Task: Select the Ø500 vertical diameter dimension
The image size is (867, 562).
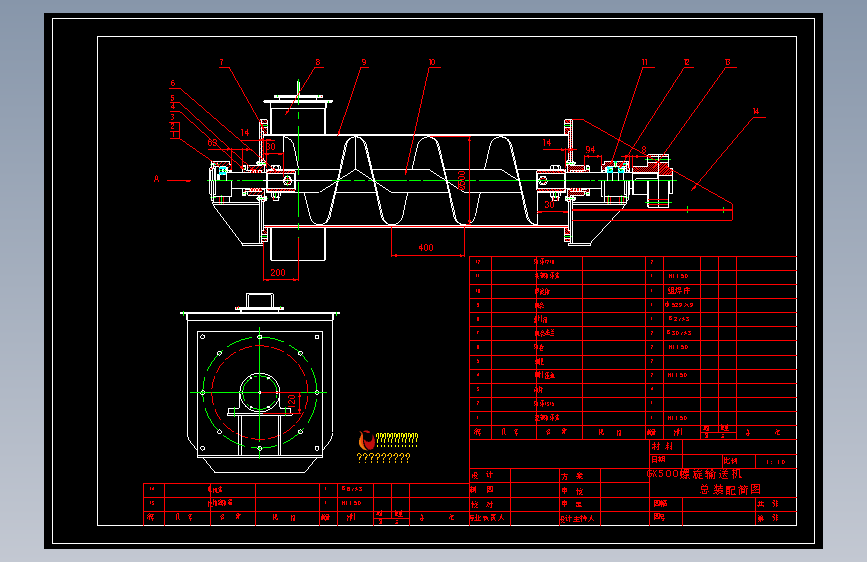Action: coord(462,180)
